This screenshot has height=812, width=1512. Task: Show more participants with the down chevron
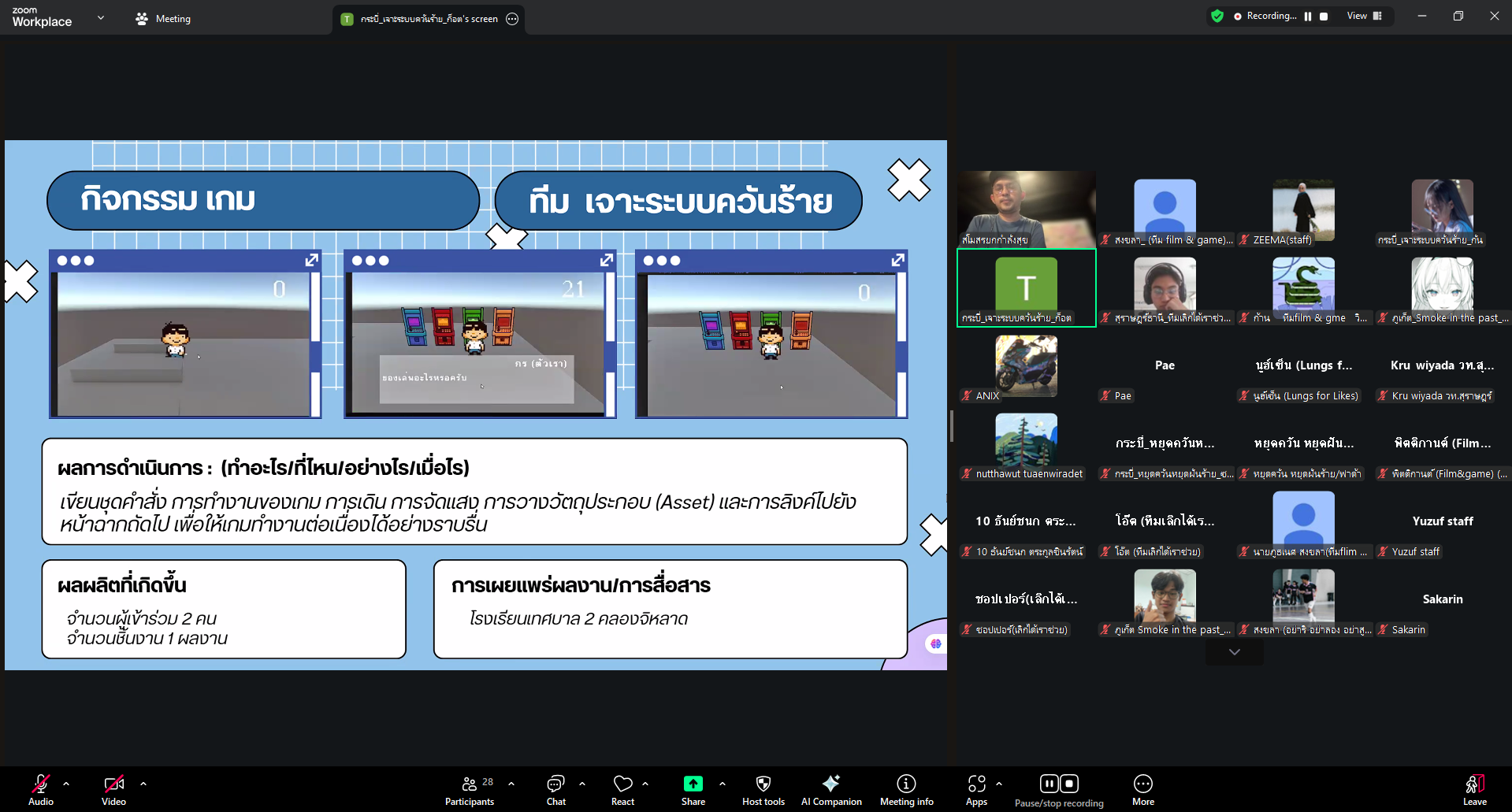(1234, 652)
